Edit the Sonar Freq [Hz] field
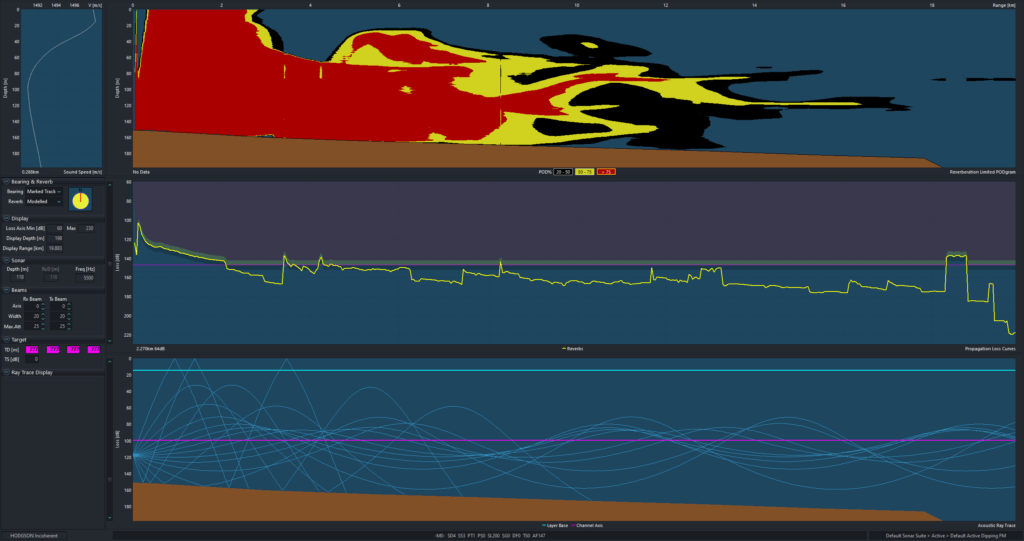The width and height of the screenshot is (1024, 541). coord(85,278)
